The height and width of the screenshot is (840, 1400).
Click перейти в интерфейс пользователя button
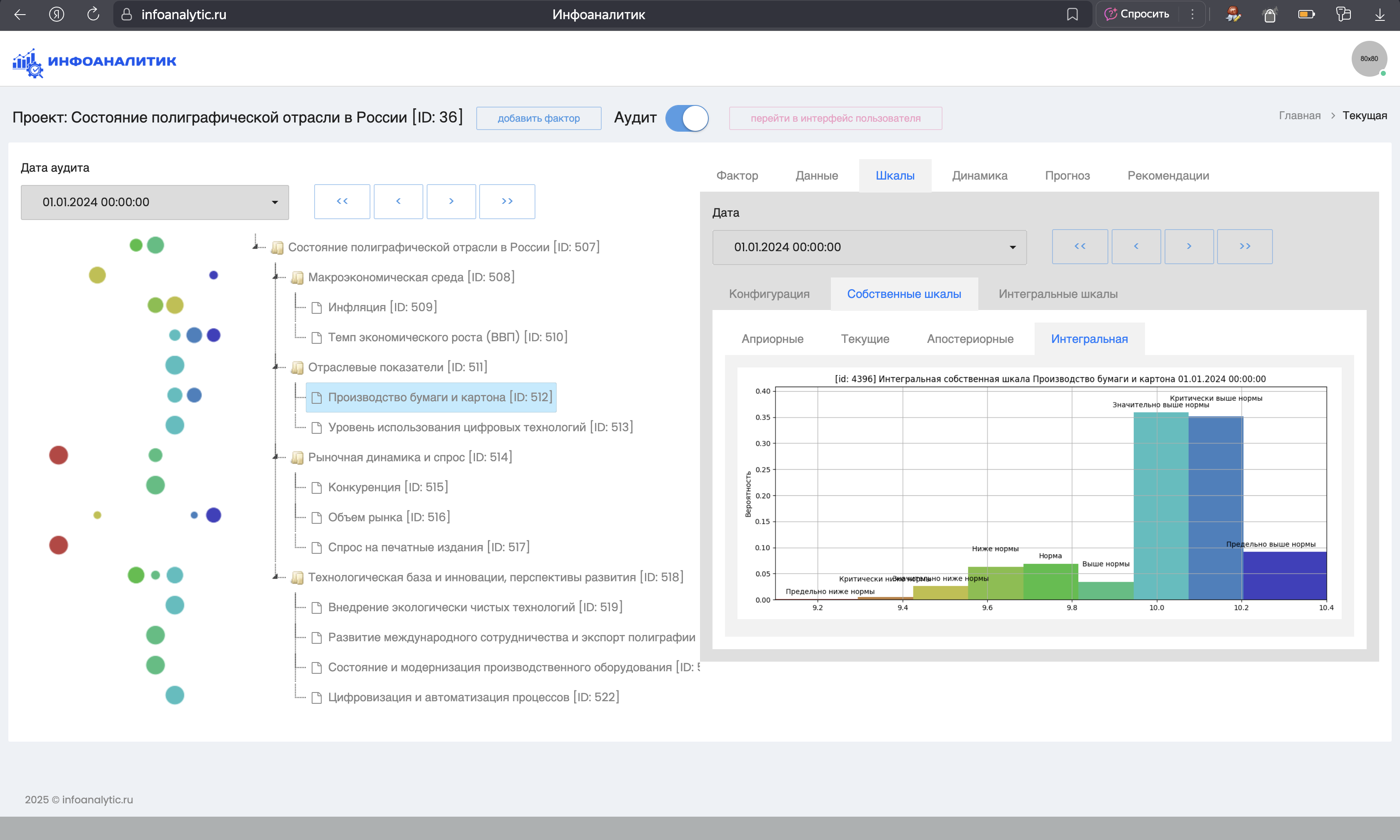(835, 118)
